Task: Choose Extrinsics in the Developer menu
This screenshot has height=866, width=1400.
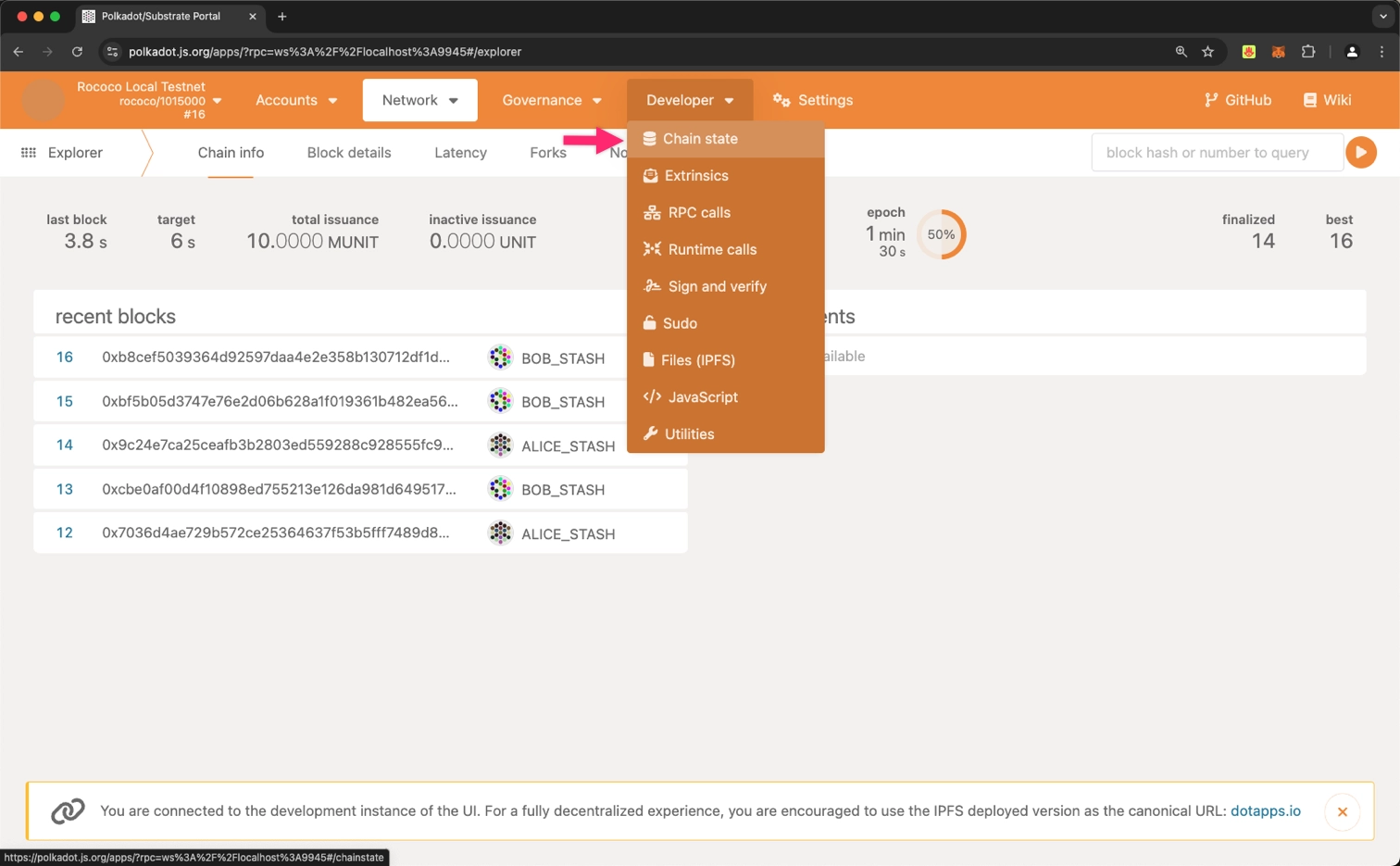Action: pyautogui.click(x=696, y=176)
